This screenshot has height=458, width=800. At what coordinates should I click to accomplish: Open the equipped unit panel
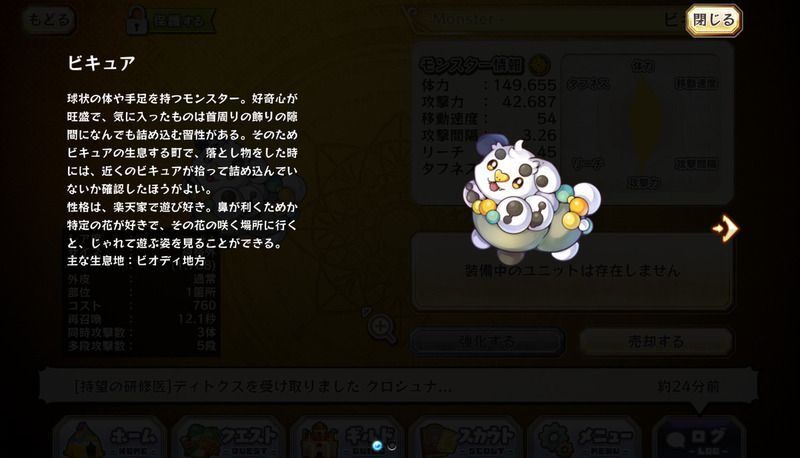572,271
